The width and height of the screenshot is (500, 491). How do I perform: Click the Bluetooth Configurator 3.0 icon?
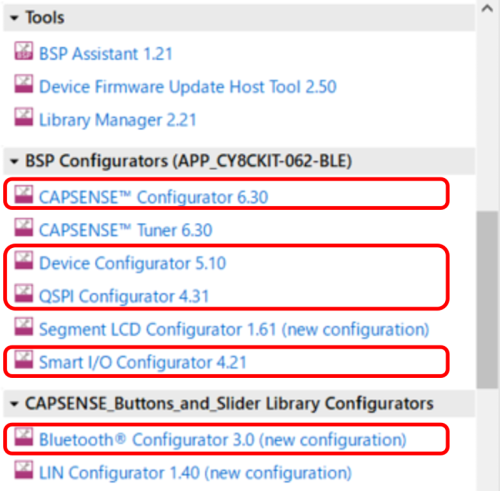pyautogui.click(x=24, y=437)
